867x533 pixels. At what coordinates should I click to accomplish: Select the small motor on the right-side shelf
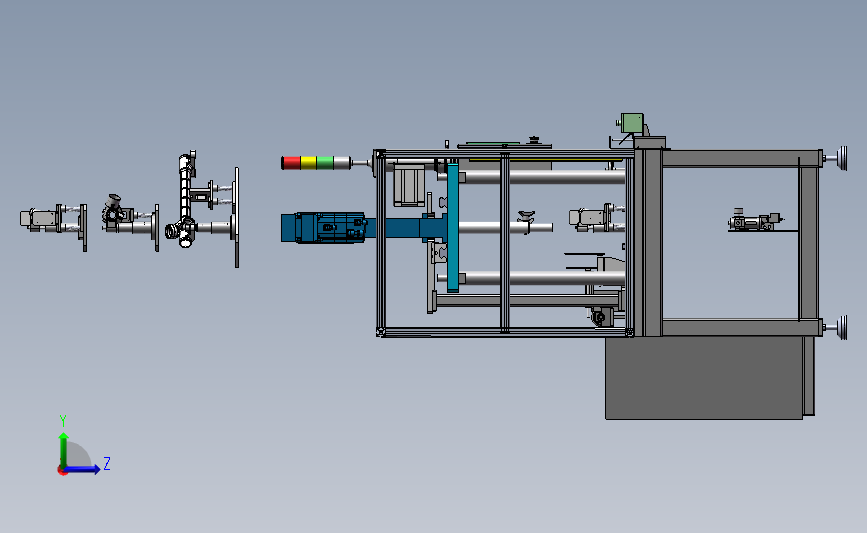[755, 221]
